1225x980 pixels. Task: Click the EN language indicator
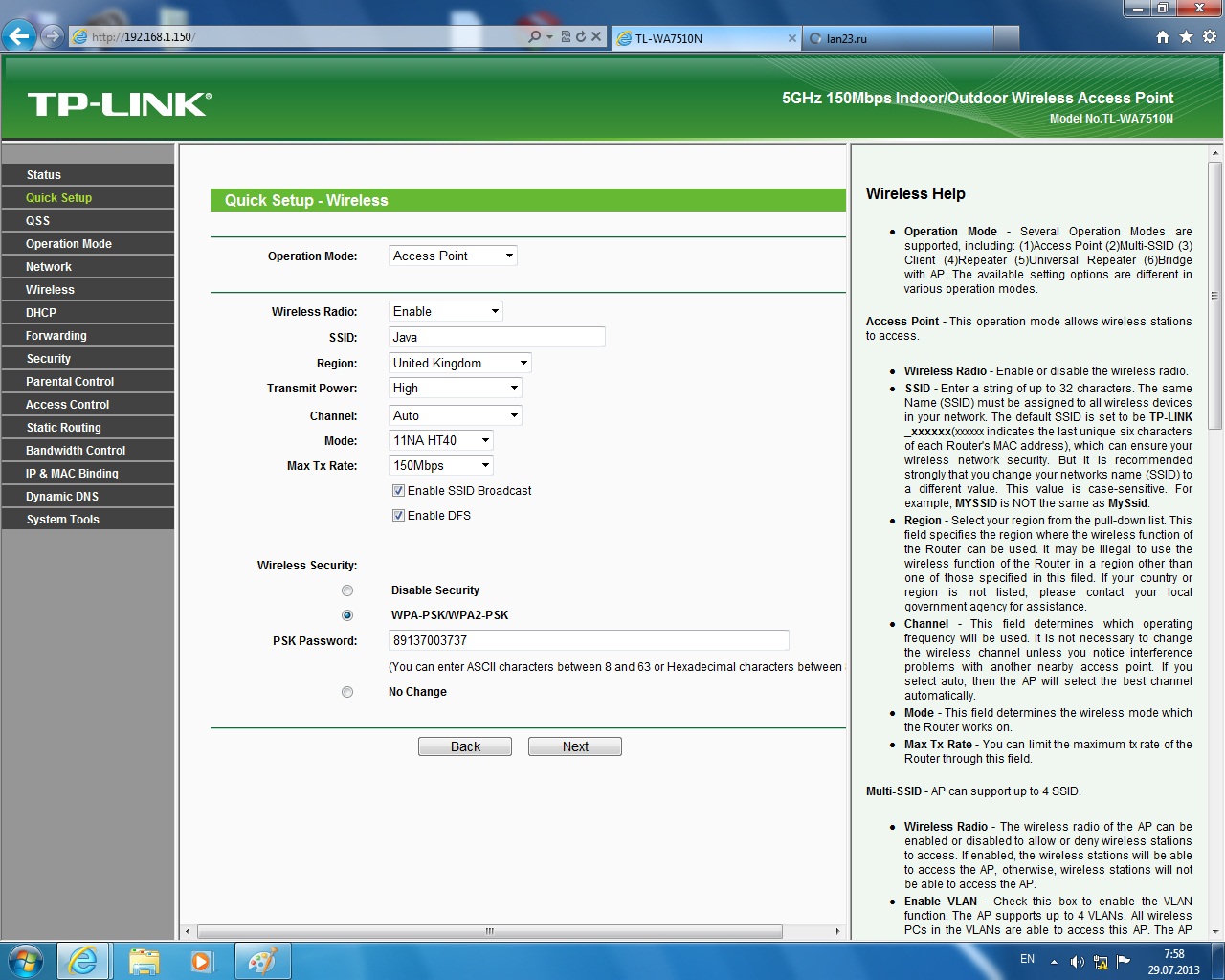[1027, 959]
